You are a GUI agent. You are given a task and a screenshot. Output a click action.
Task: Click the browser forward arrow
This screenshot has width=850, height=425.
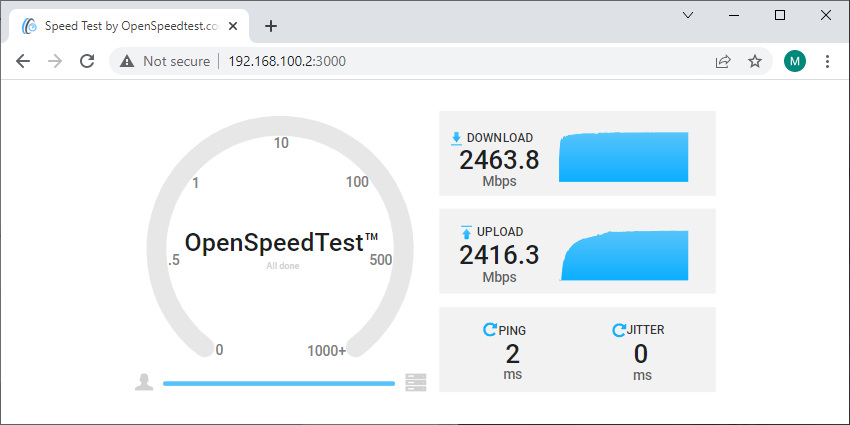(55, 61)
